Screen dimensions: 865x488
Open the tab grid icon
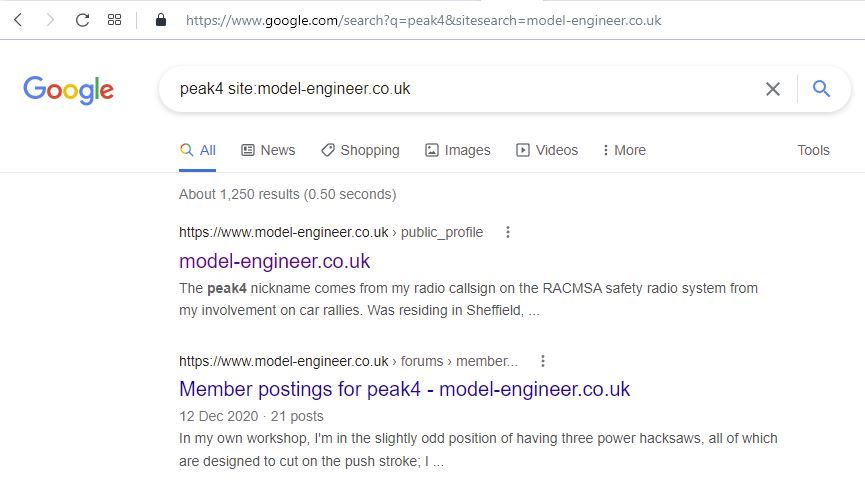[x=114, y=20]
